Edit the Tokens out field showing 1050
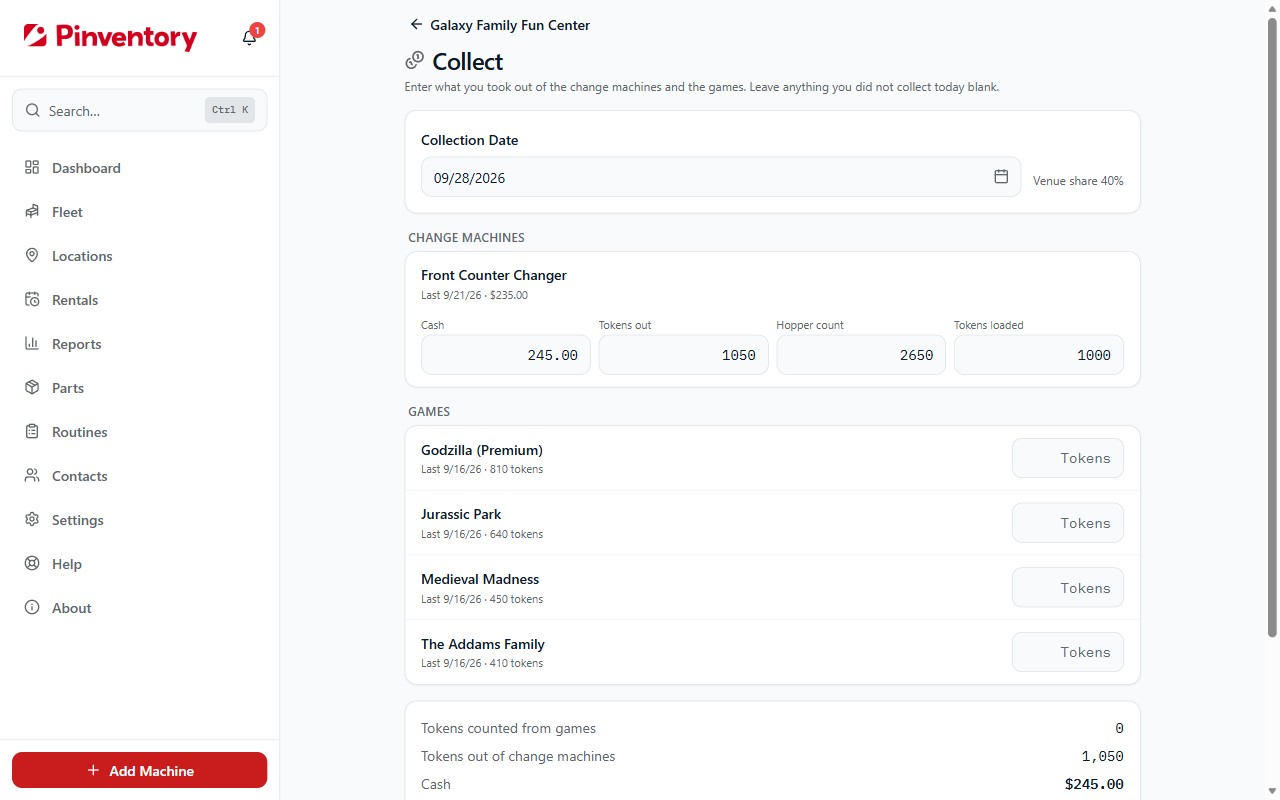 [683, 355]
